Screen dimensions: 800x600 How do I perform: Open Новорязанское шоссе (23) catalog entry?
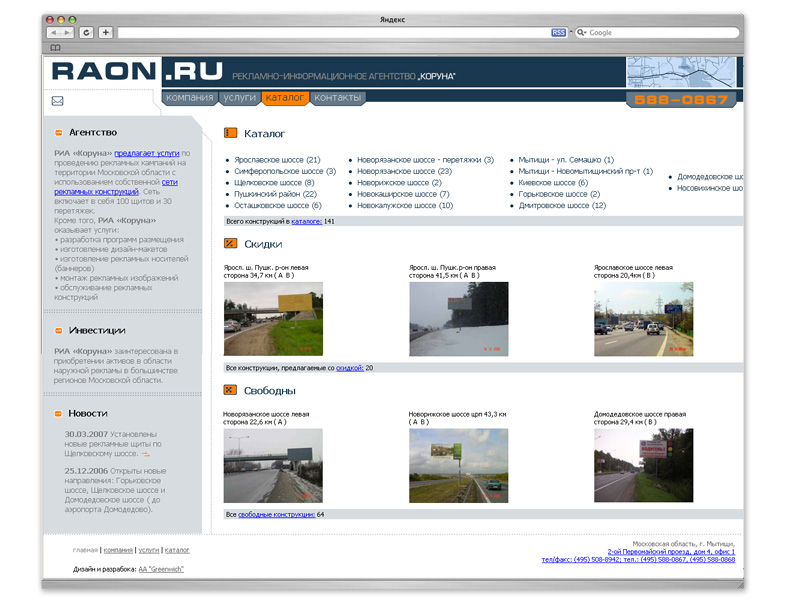pyautogui.click(x=405, y=171)
